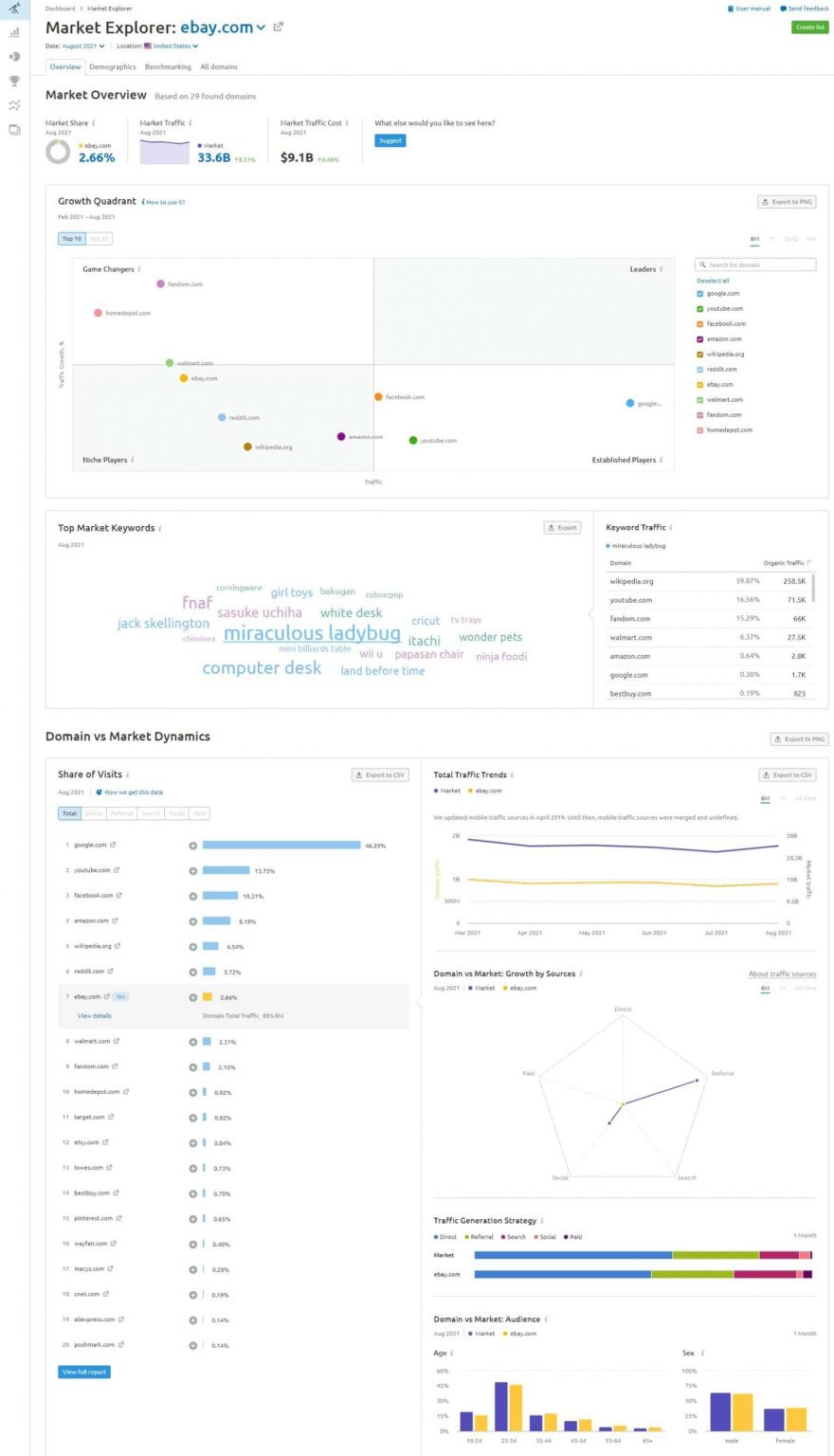Select Top 10 in Growth Quadrant

[72, 239]
